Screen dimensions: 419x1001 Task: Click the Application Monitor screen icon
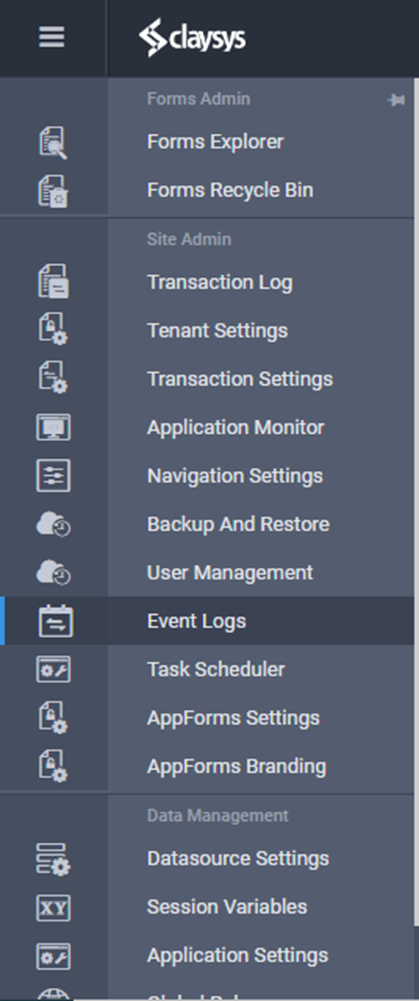tap(53, 427)
